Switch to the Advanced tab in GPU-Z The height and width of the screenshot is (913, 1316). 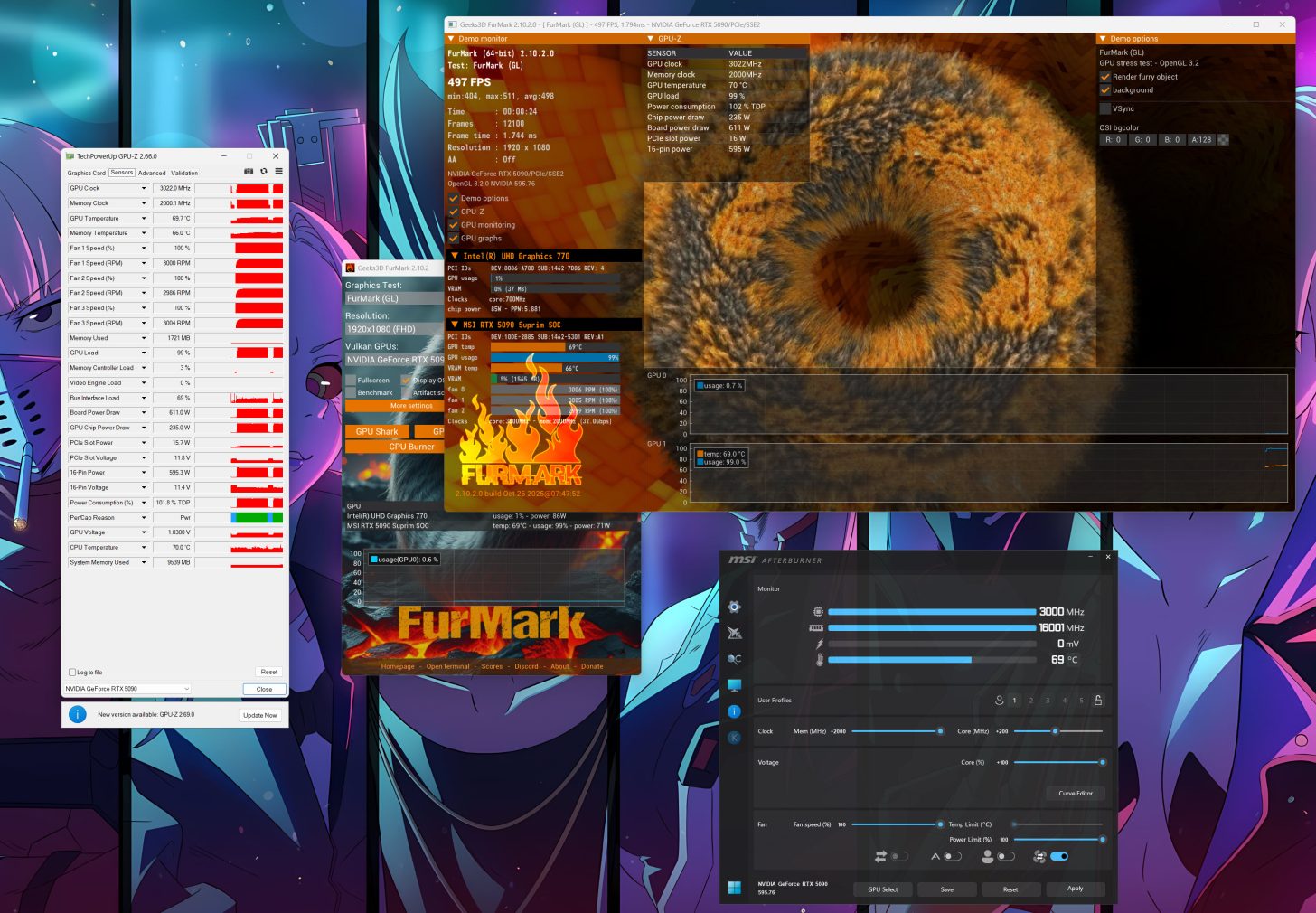tap(152, 173)
